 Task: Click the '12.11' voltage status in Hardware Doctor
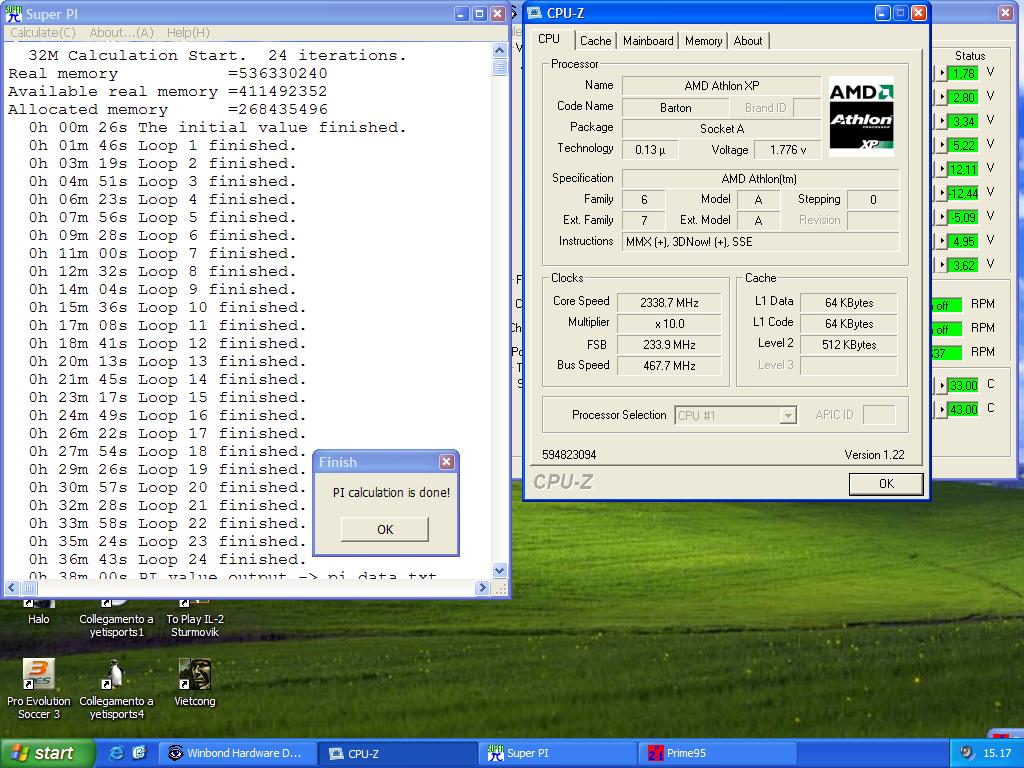click(x=963, y=169)
